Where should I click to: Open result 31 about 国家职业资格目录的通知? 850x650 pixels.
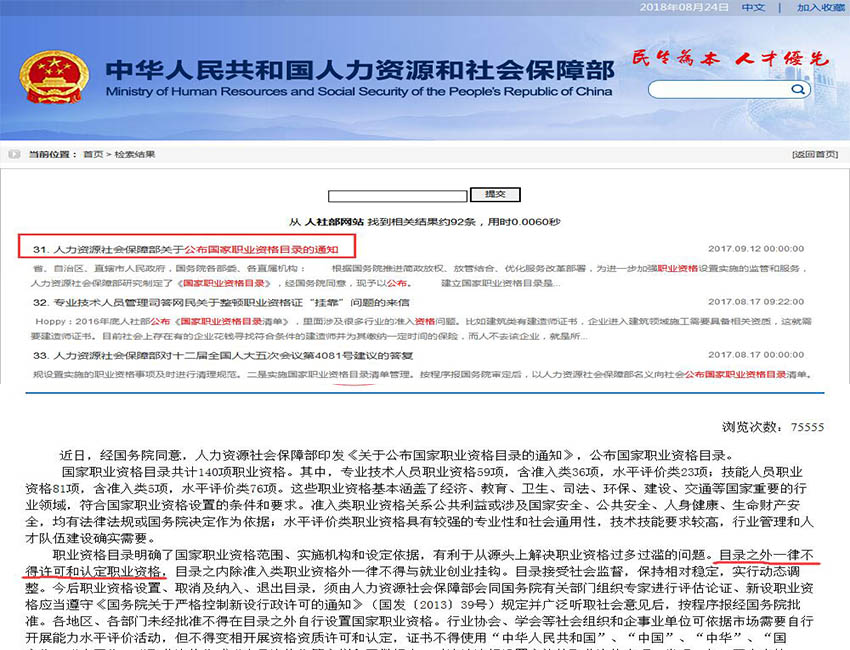(185, 249)
